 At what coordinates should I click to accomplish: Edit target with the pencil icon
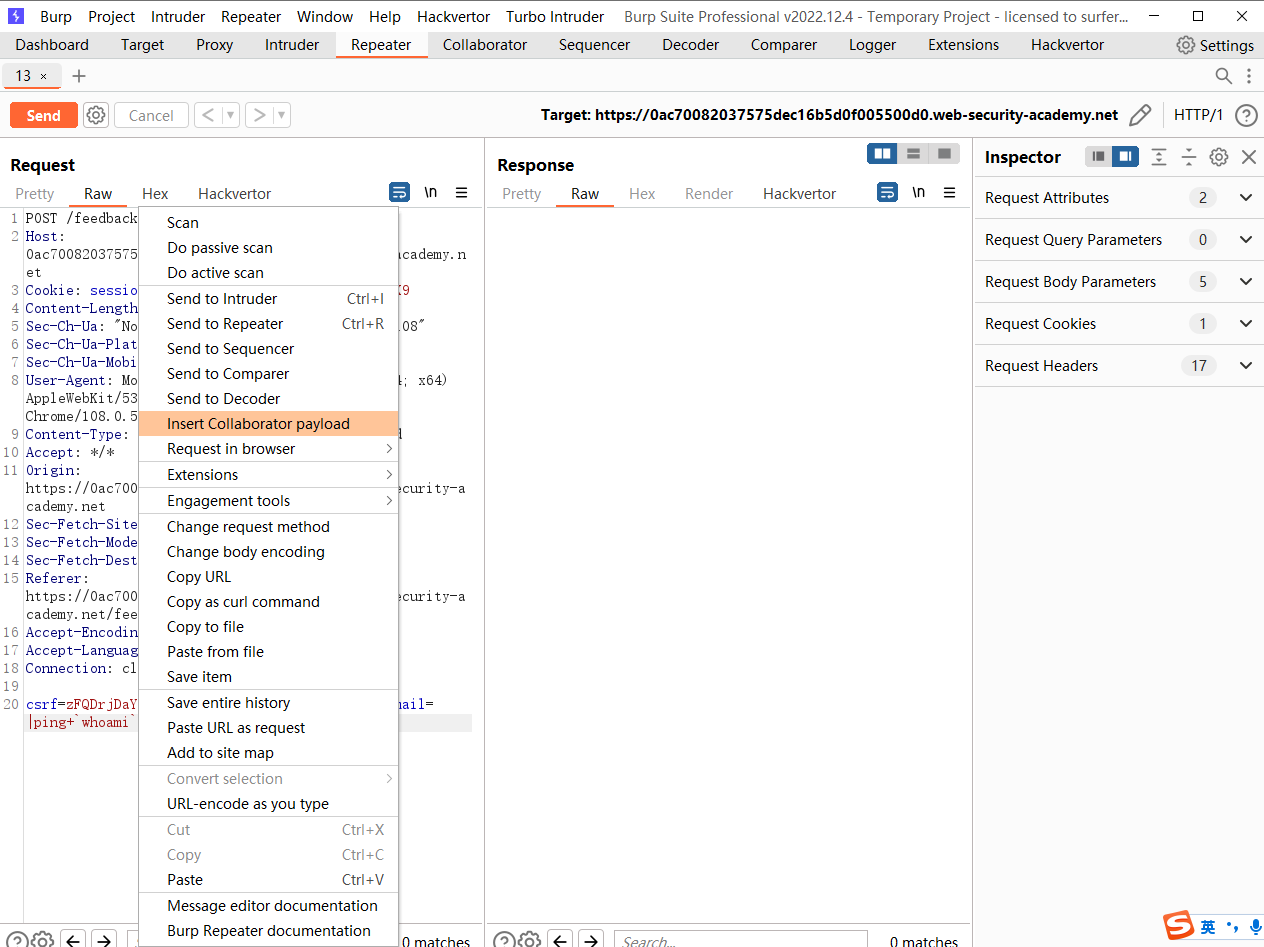(1140, 115)
